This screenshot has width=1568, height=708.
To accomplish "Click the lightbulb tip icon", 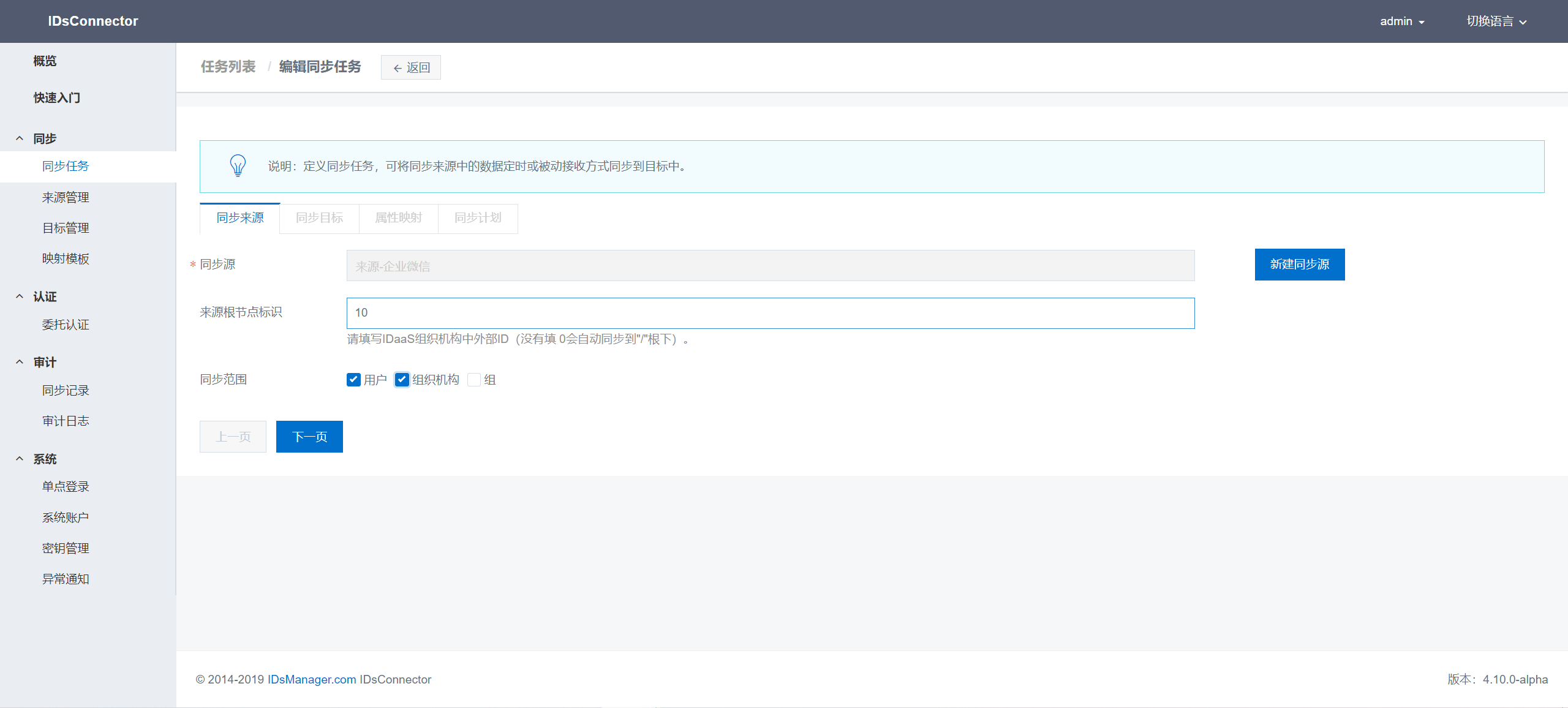I will pos(238,165).
